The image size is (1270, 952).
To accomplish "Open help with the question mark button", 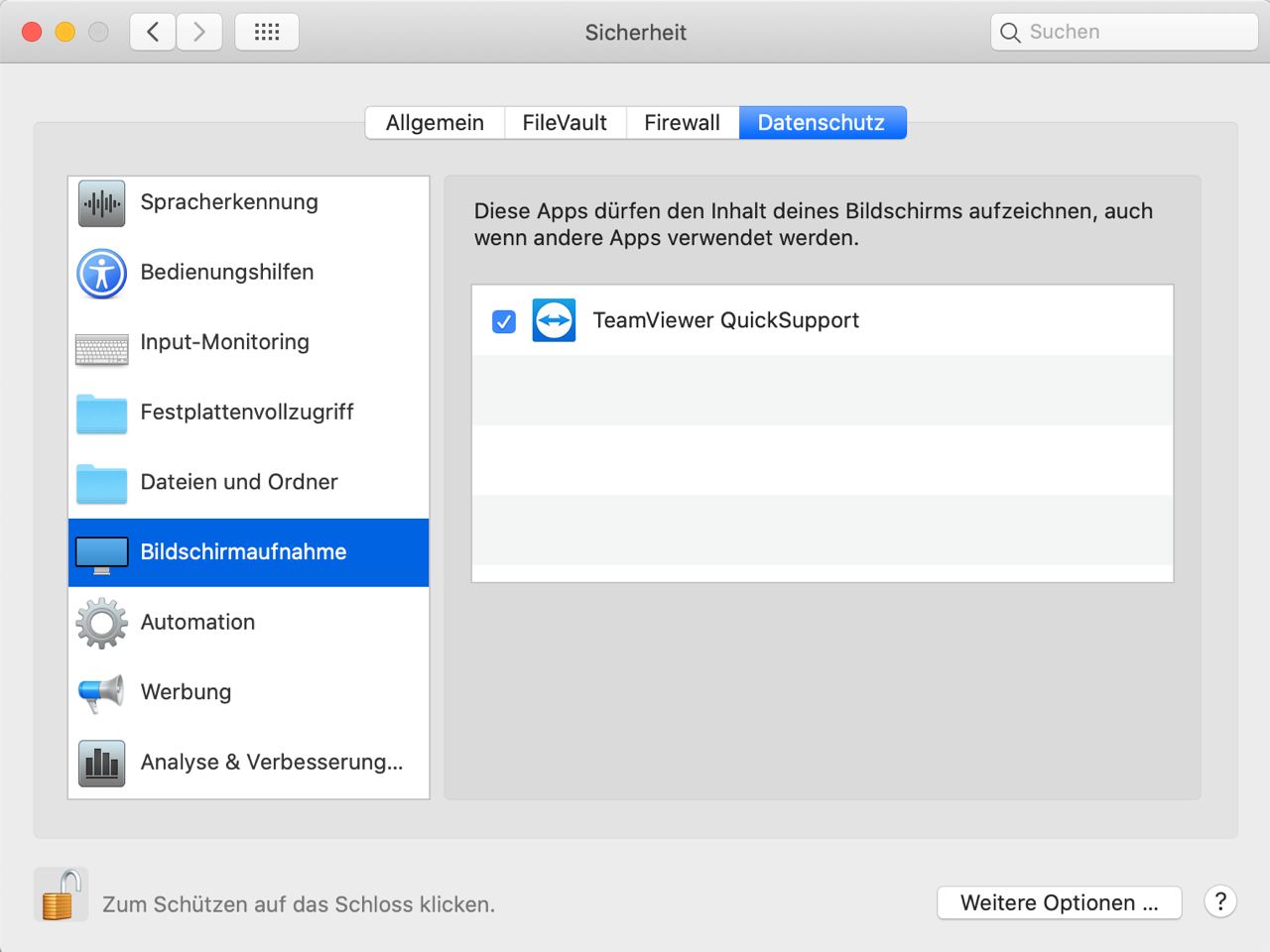I will [x=1220, y=902].
